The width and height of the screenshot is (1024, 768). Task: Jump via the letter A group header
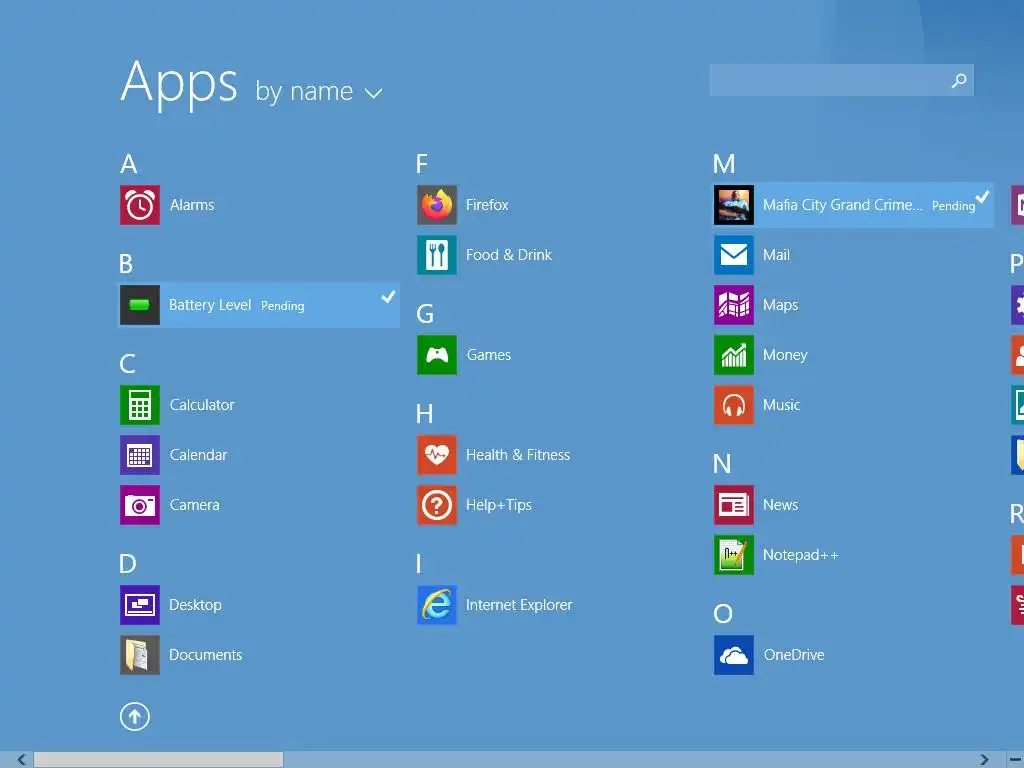click(x=129, y=164)
